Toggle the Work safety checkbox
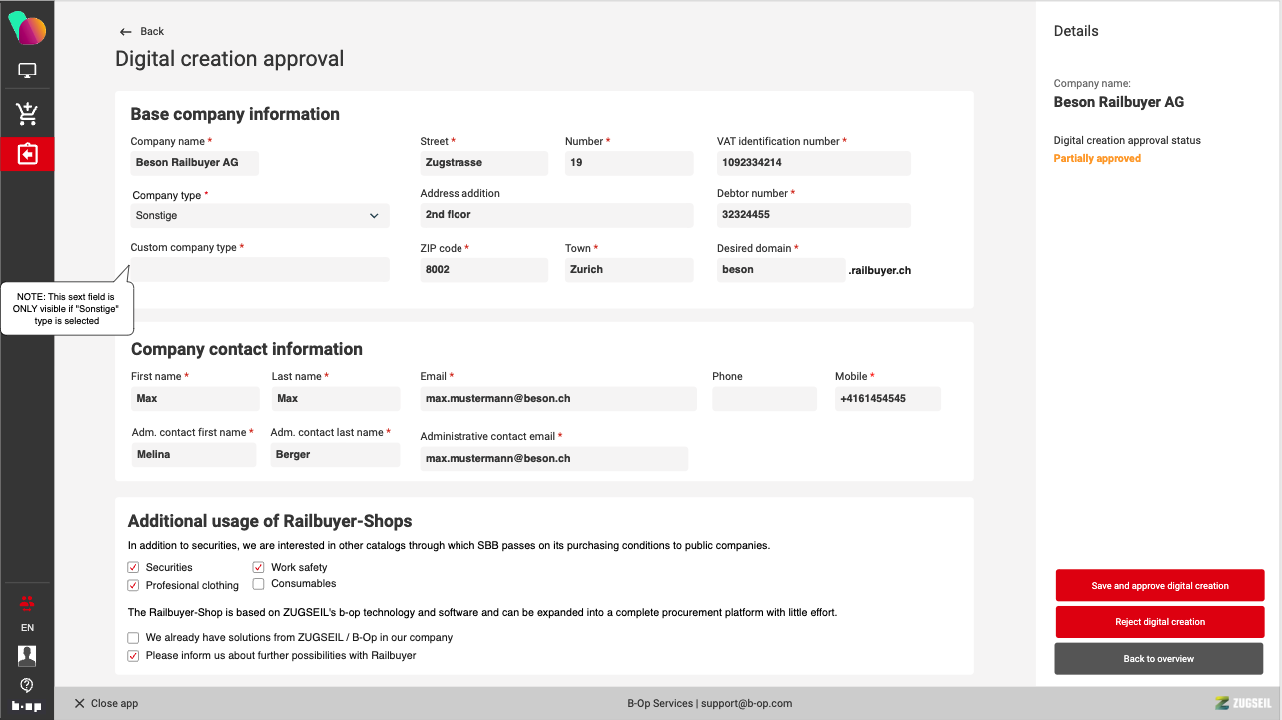The image size is (1282, 720). (259, 567)
